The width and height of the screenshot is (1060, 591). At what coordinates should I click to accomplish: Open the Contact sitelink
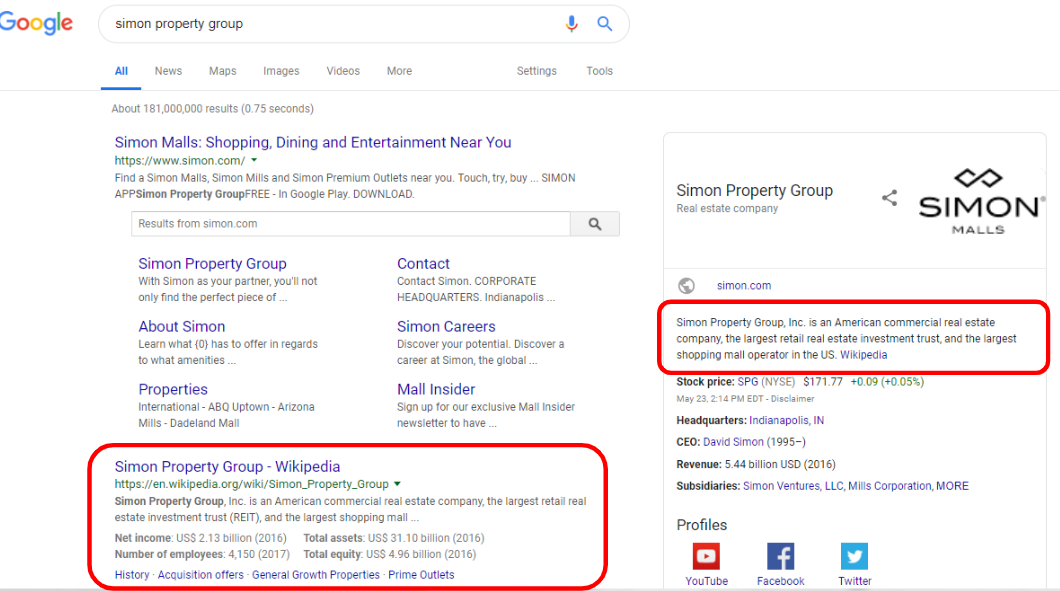(x=423, y=264)
